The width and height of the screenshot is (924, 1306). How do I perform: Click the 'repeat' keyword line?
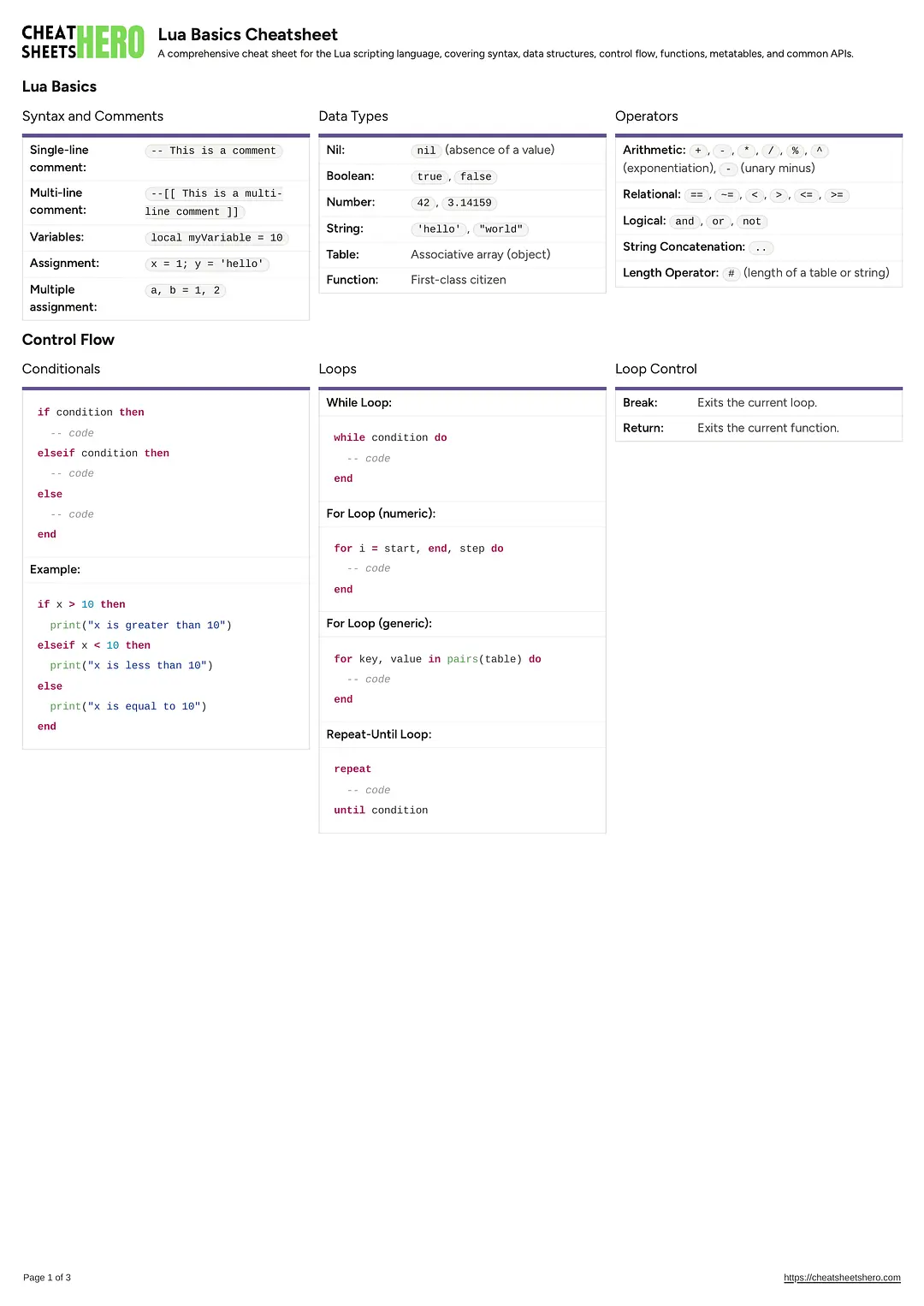click(x=352, y=770)
